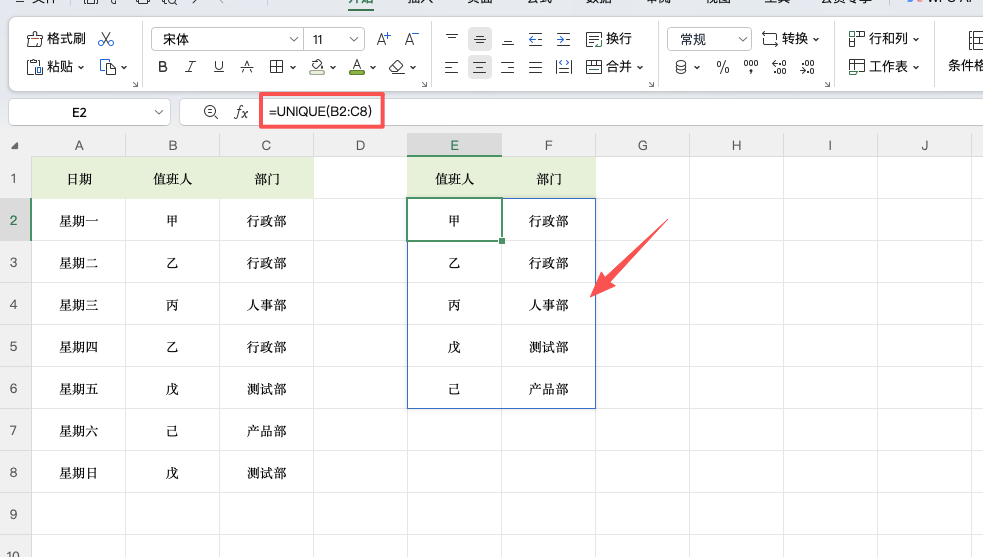Click the decrease indent icon

[535, 39]
